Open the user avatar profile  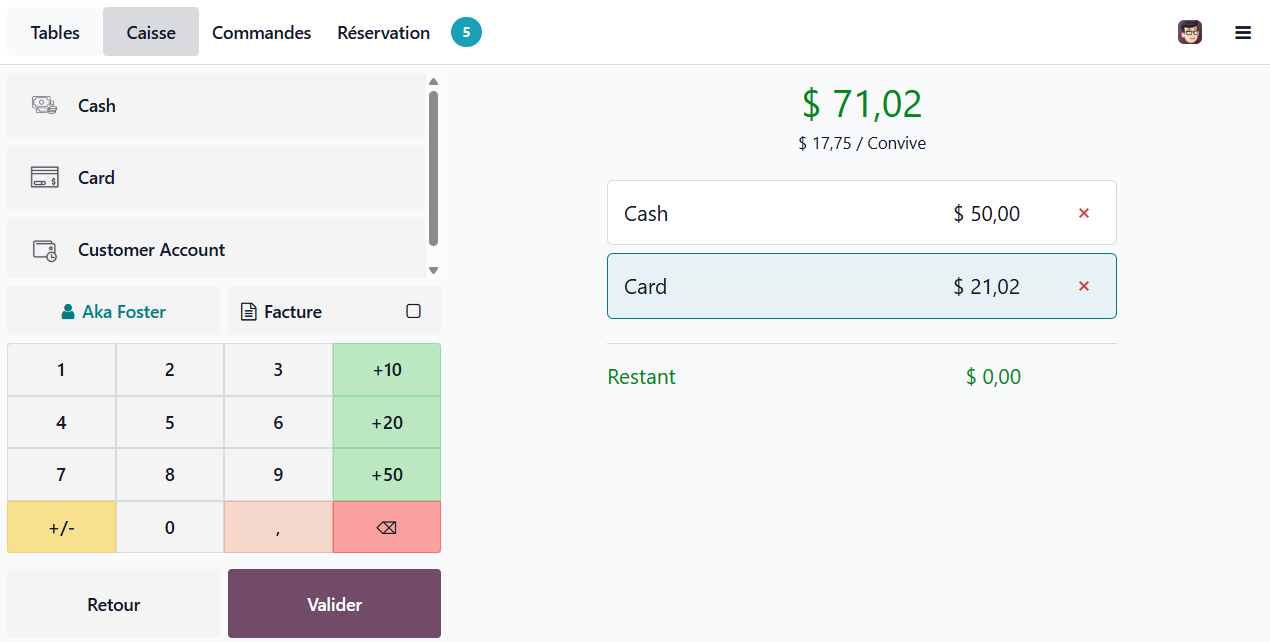pos(1190,32)
